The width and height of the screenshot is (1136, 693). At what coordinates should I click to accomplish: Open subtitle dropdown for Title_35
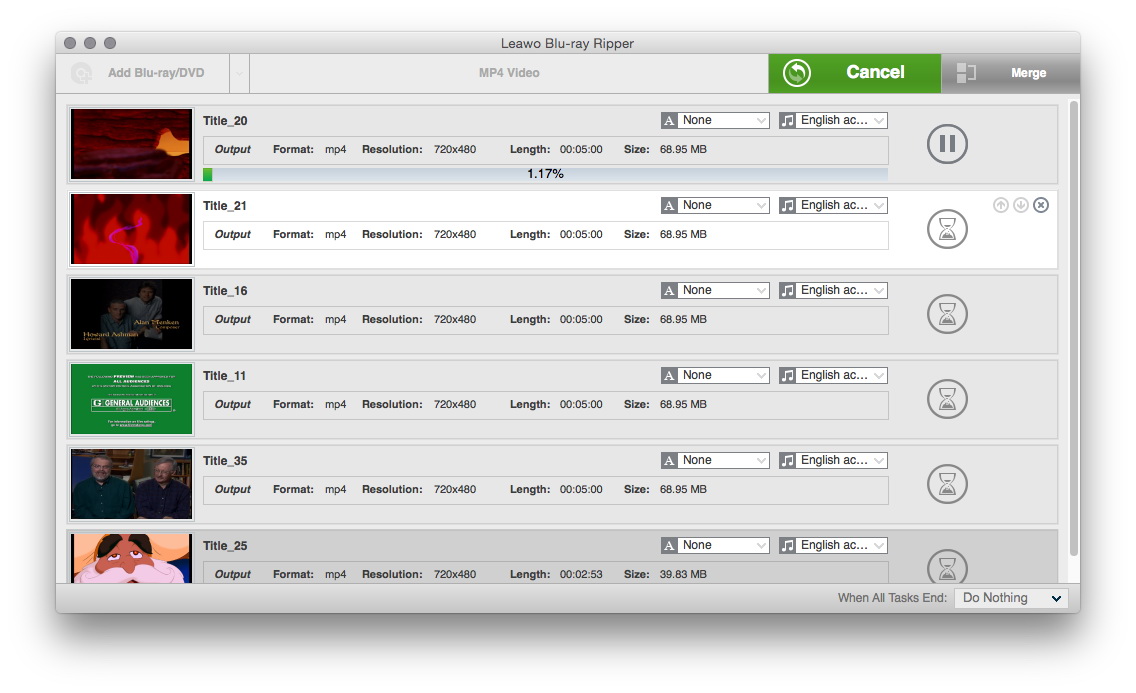pyautogui.click(x=715, y=460)
